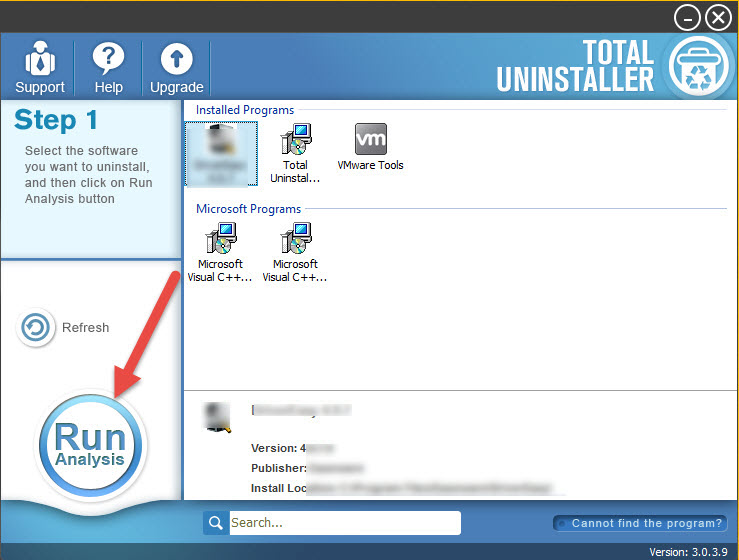The height and width of the screenshot is (560, 739).
Task: Click the magnifier search icon
Action: click(215, 522)
